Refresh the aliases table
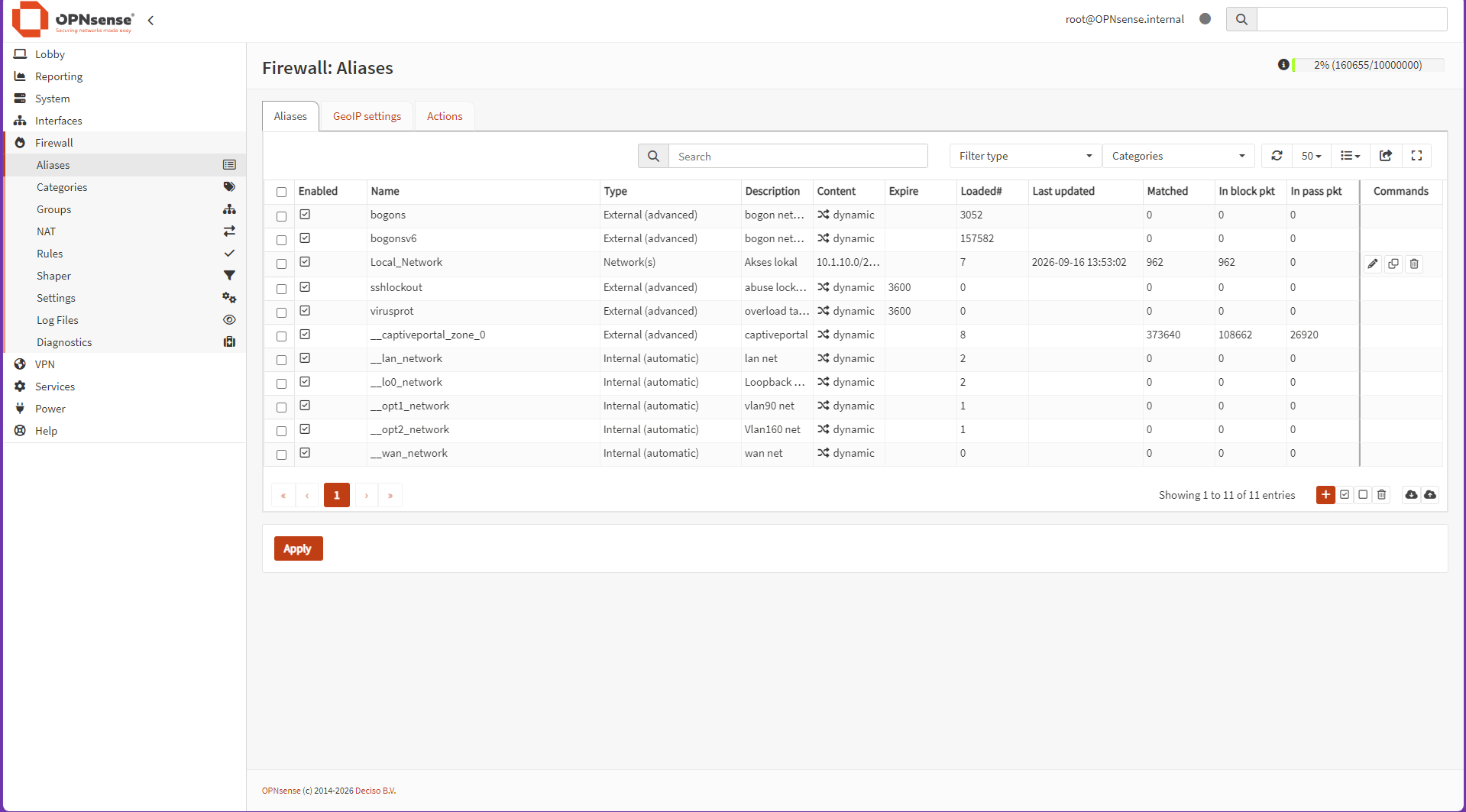 [x=1277, y=156]
